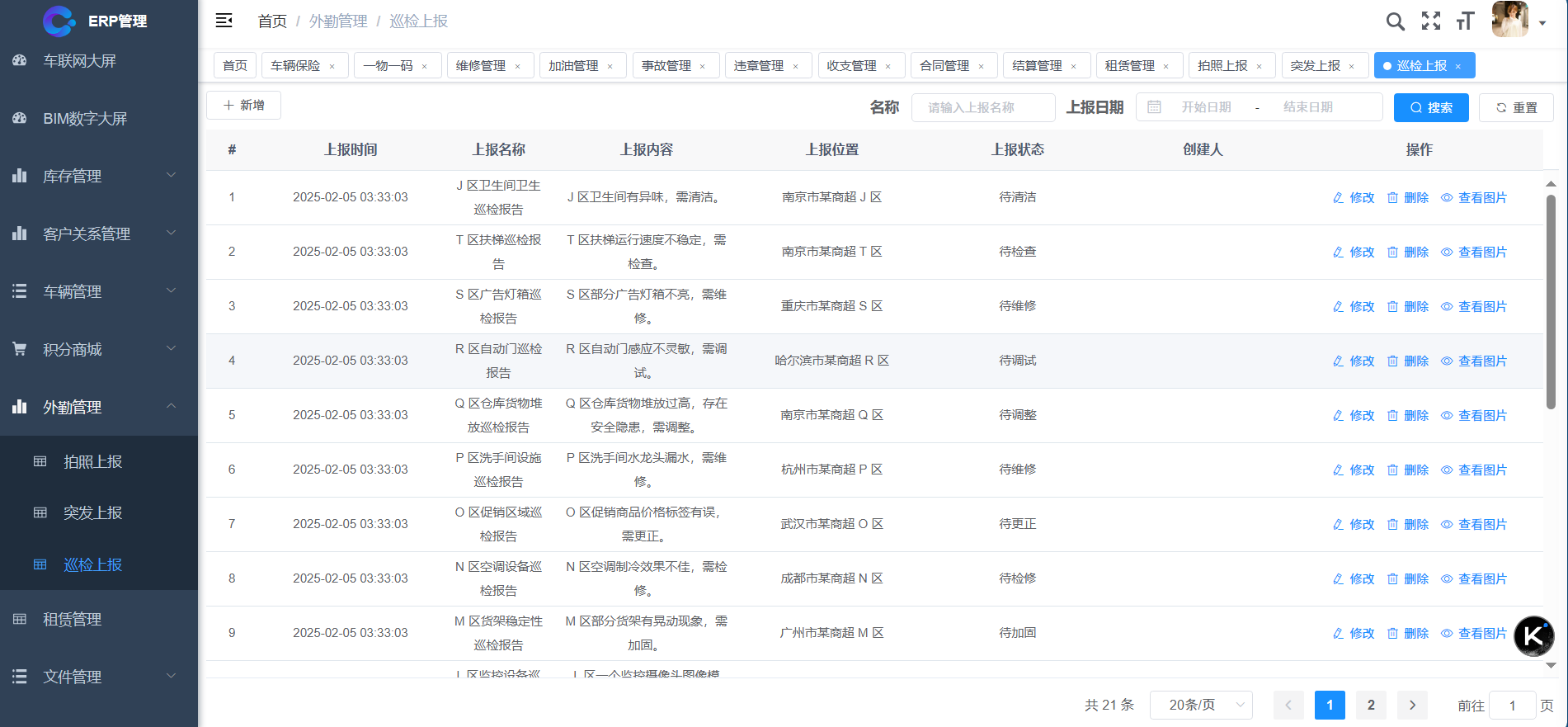View images for row 1
The width and height of the screenshot is (1568, 727).
click(x=1474, y=198)
